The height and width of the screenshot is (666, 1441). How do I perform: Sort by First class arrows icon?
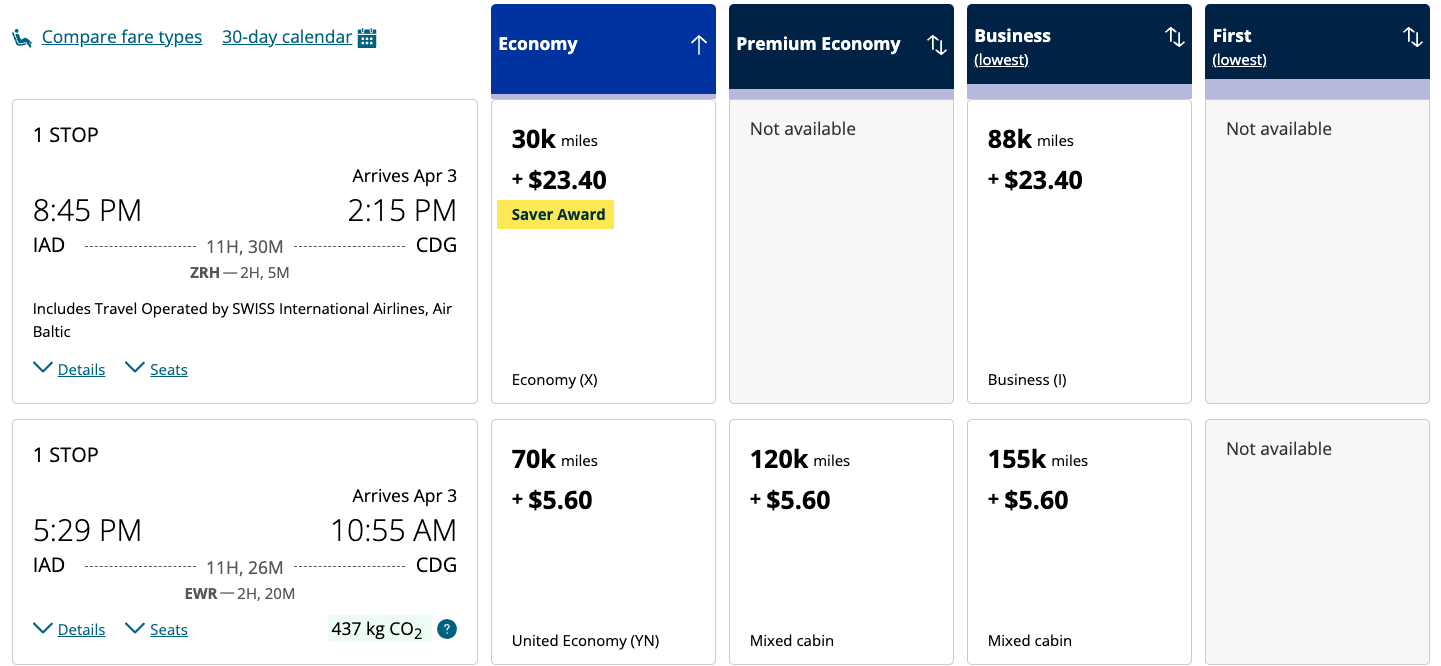point(1412,37)
